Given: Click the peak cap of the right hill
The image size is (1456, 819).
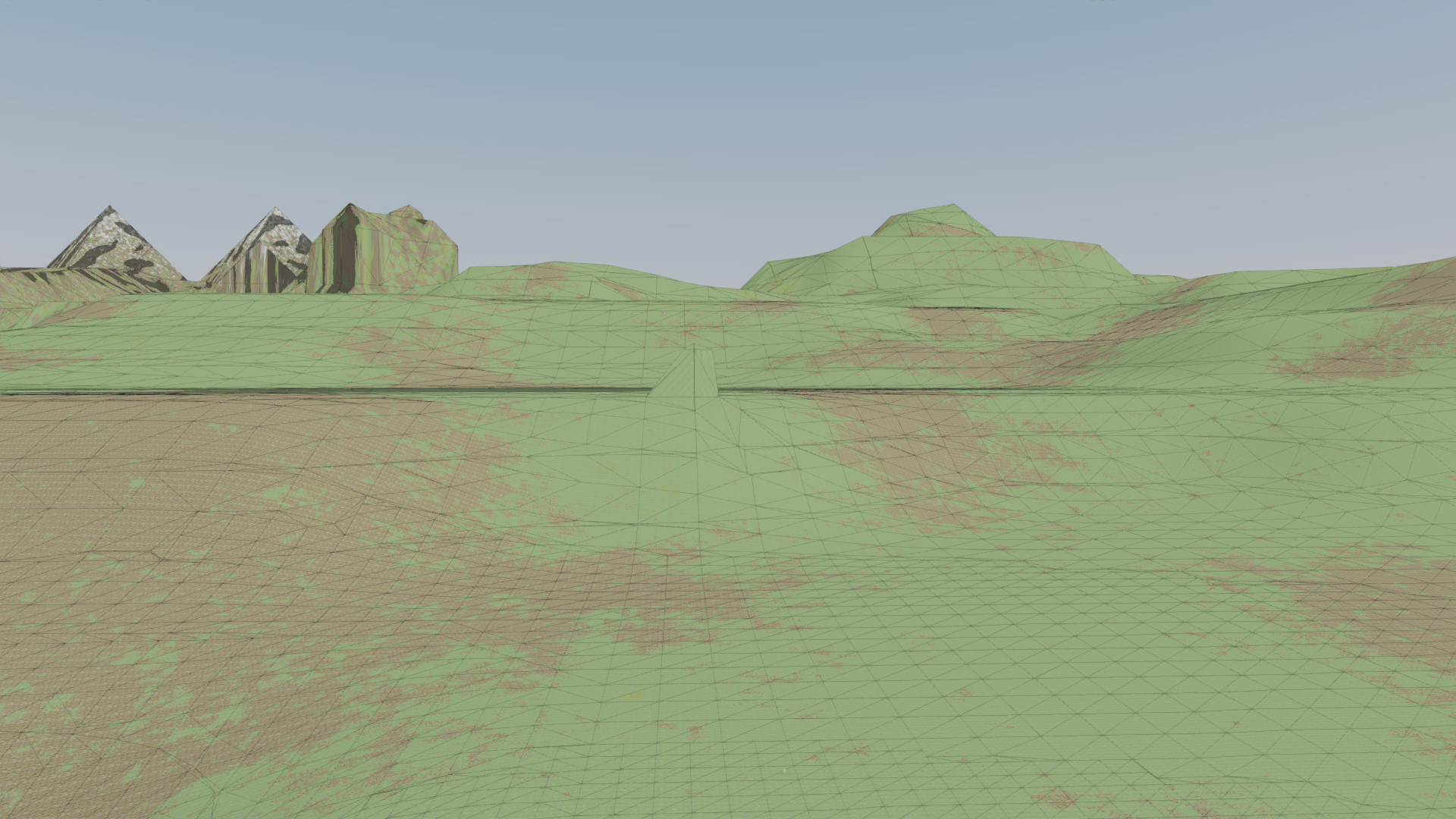Looking at the screenshot, I should pyautogui.click(x=934, y=220).
